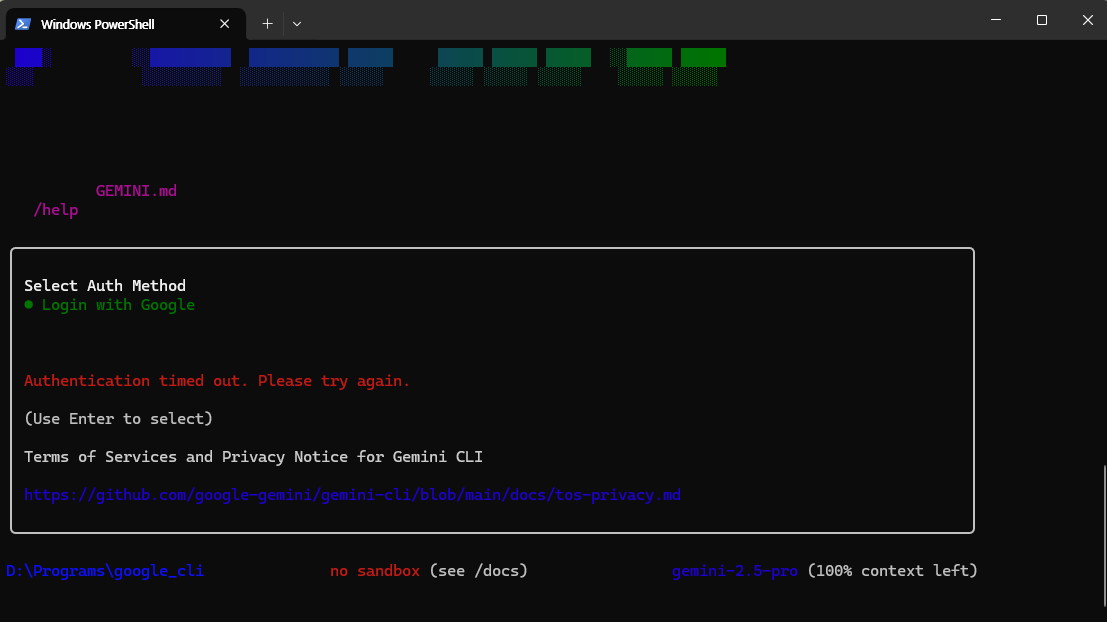Click the GEMINI.md text
This screenshot has width=1107, height=622.
point(136,191)
